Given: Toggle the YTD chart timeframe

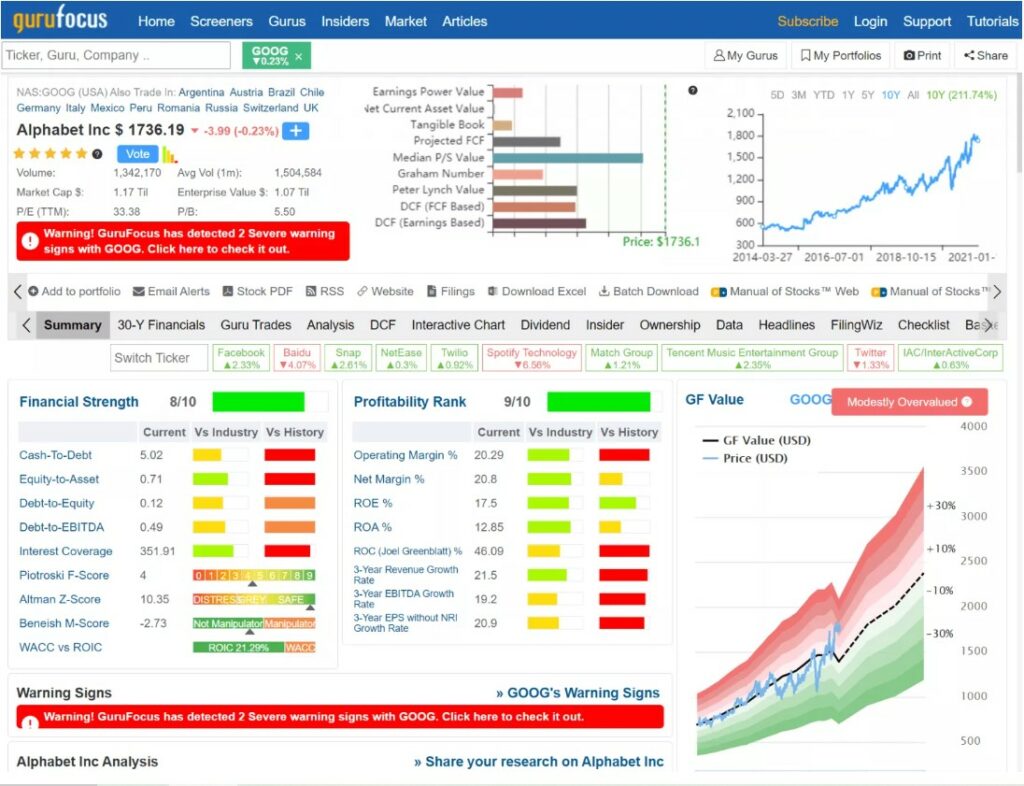Looking at the screenshot, I should pos(823,93).
